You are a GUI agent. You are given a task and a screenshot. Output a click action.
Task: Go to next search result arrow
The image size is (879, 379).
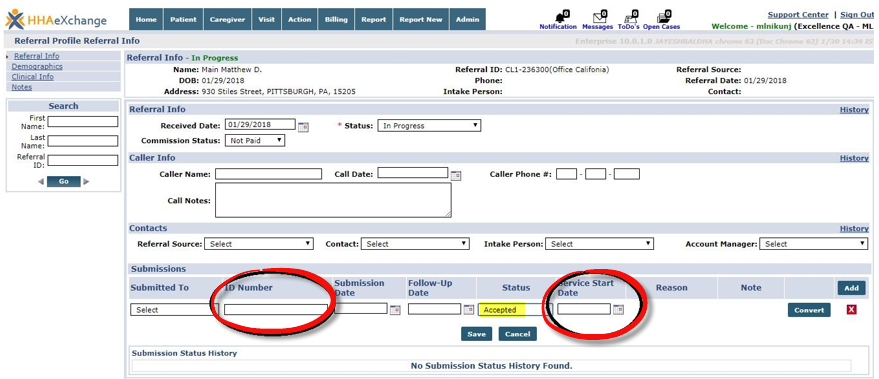click(x=86, y=182)
